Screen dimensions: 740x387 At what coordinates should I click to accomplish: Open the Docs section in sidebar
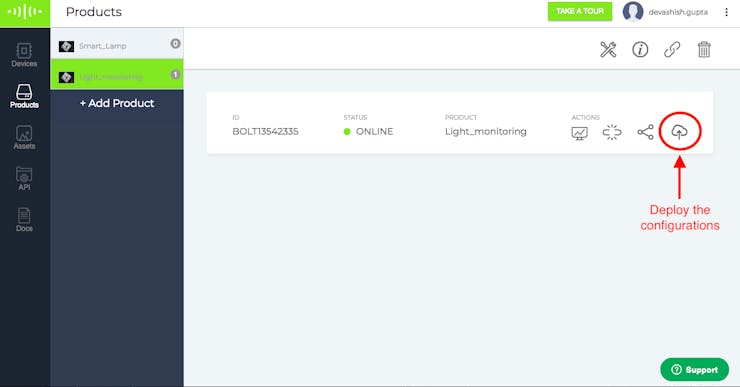click(24, 219)
